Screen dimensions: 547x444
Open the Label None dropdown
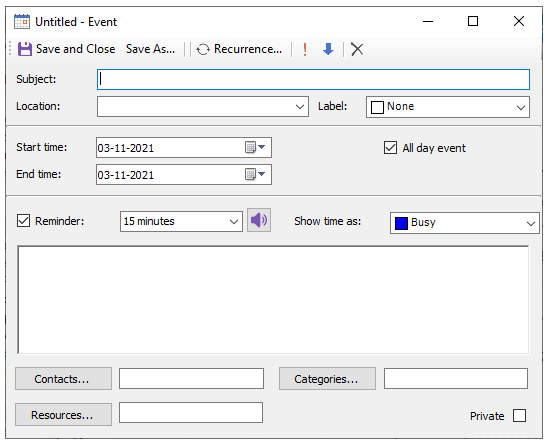coord(448,107)
